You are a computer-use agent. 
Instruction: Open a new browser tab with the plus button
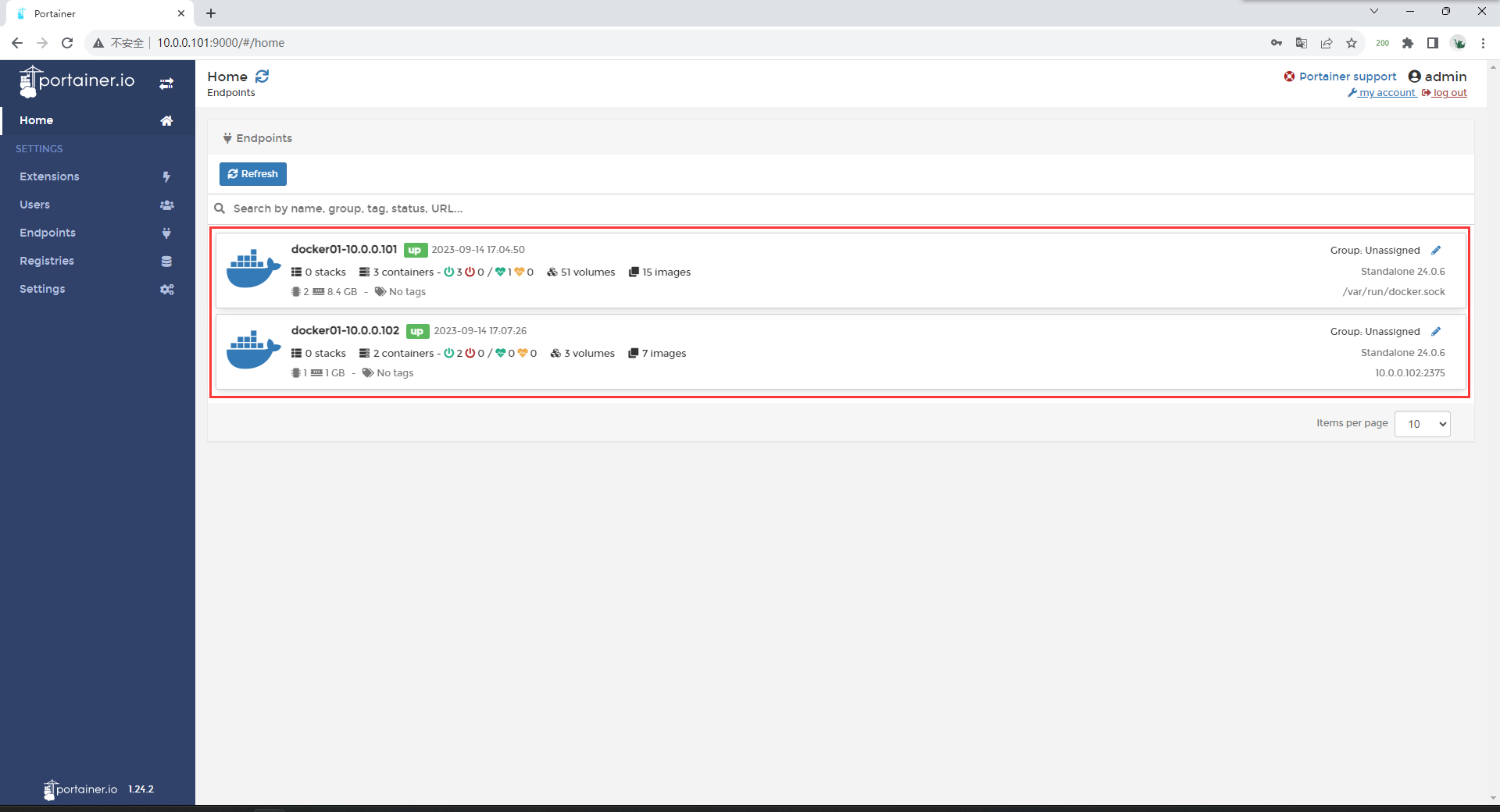[211, 13]
